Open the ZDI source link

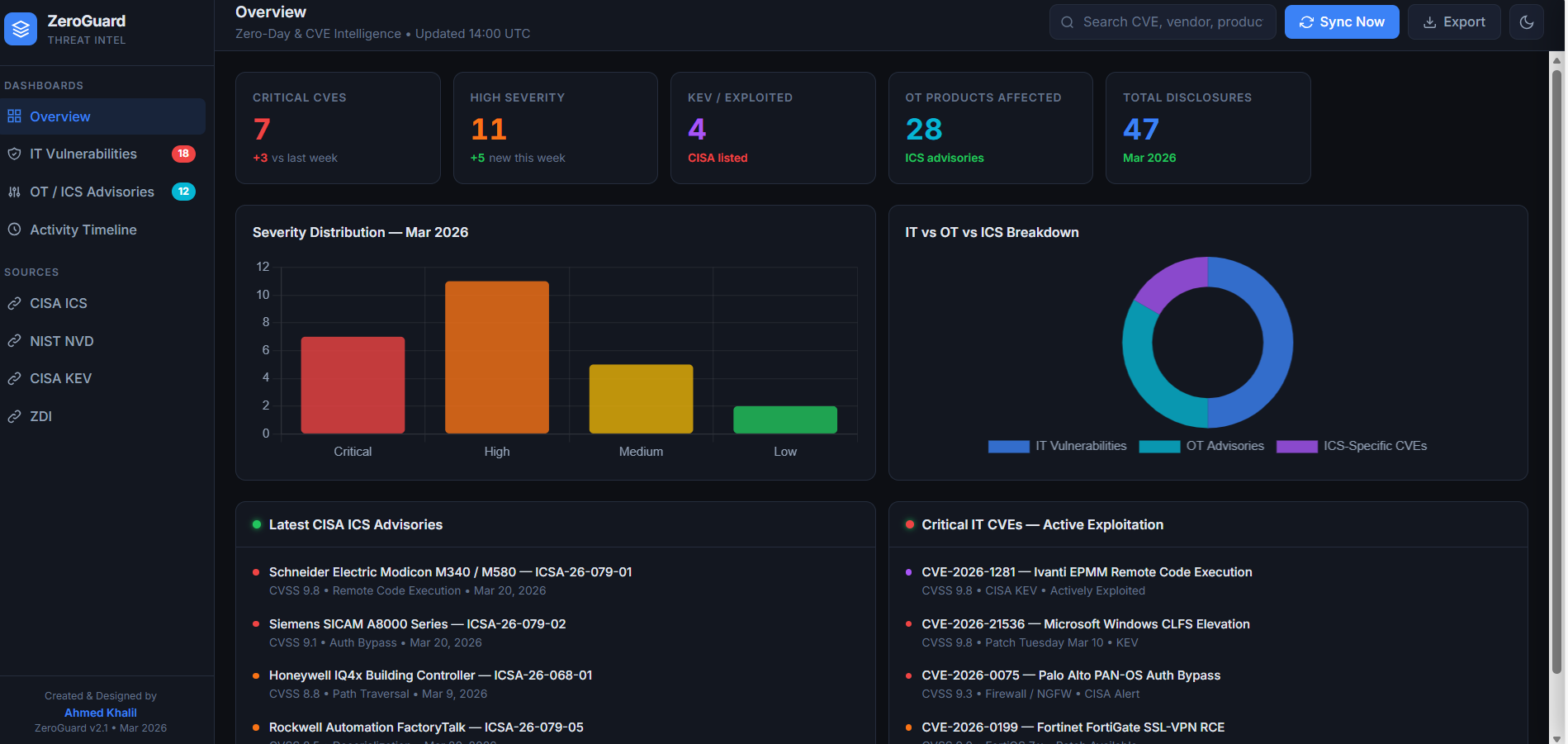coord(102,416)
